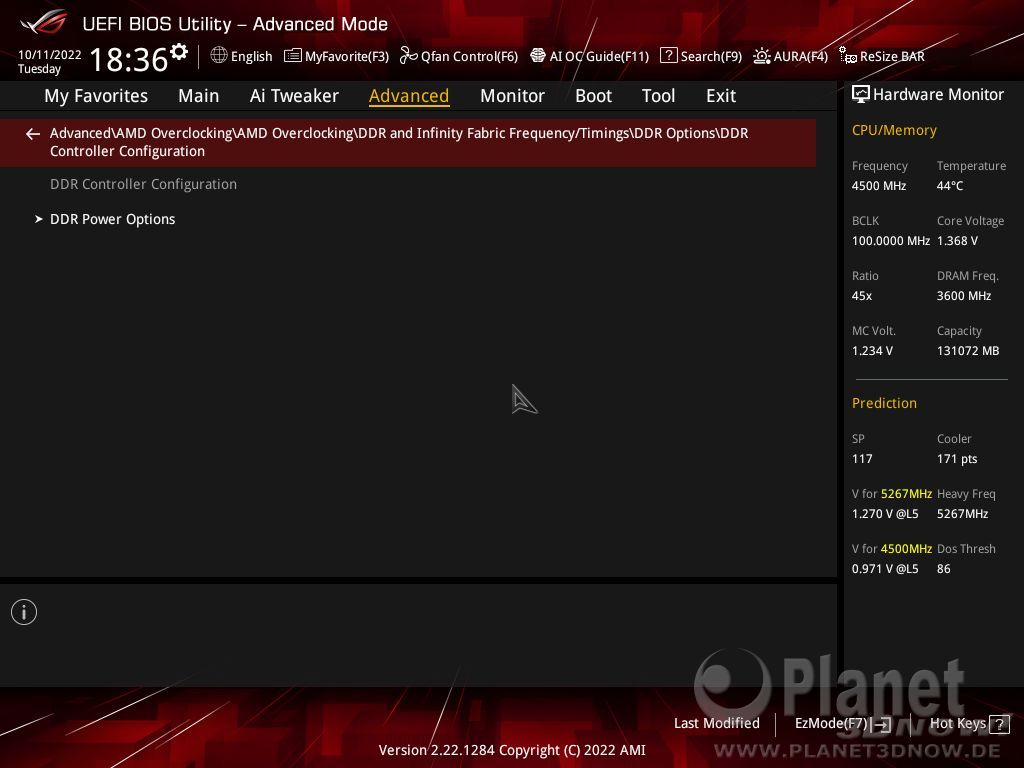Click Last Modified button
This screenshot has height=768, width=1024.
click(716, 724)
